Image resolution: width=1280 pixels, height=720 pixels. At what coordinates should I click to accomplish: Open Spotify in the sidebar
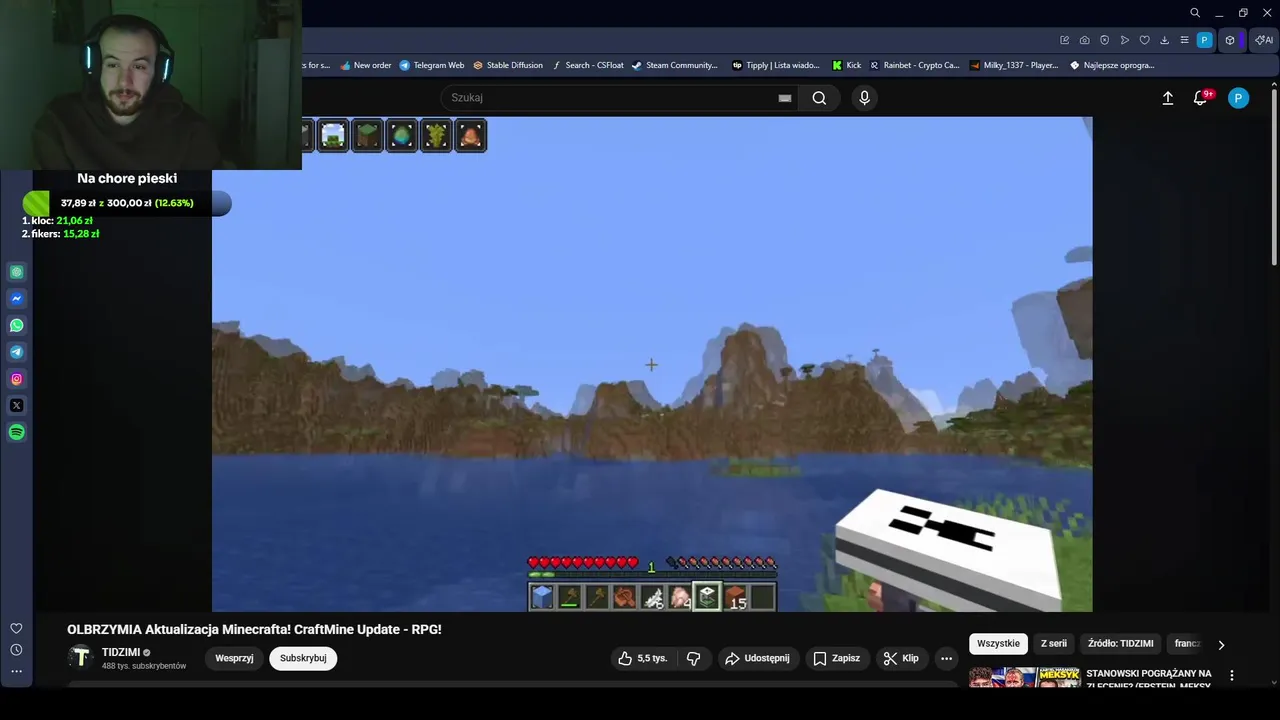tap(17, 432)
